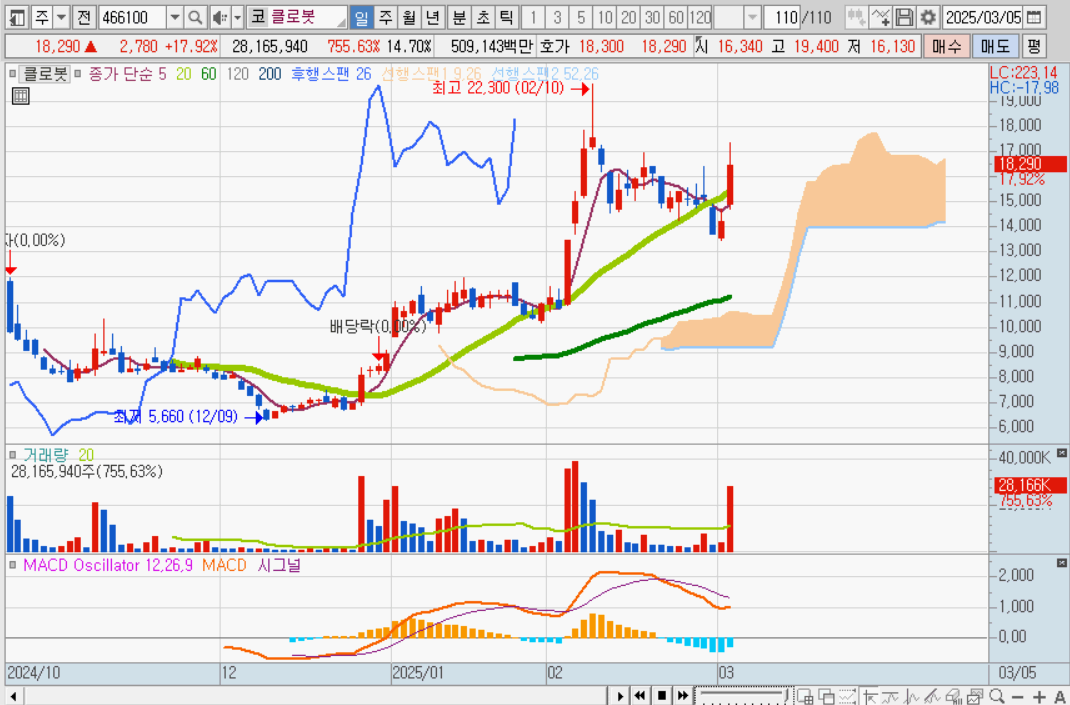Click the vertical line chart tool icon
Viewport: 1070px width, 705px height.
[912, 695]
